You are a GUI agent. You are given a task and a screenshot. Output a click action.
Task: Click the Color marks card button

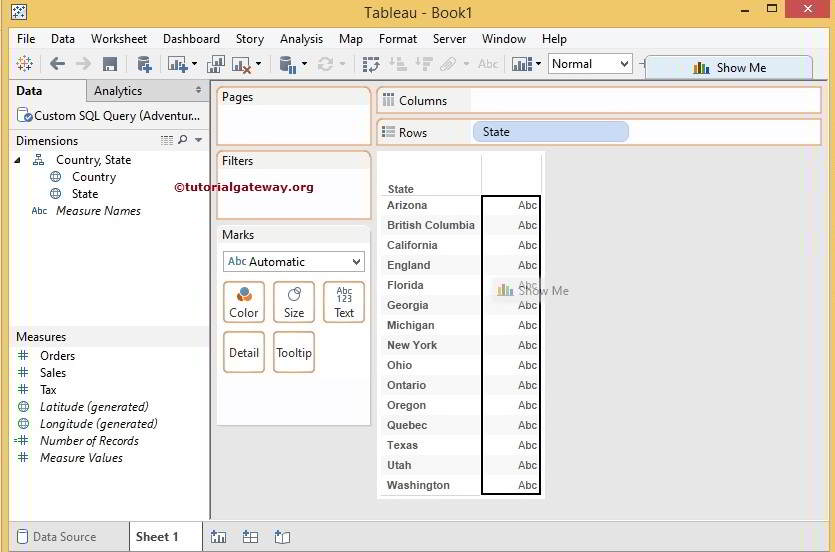point(244,302)
